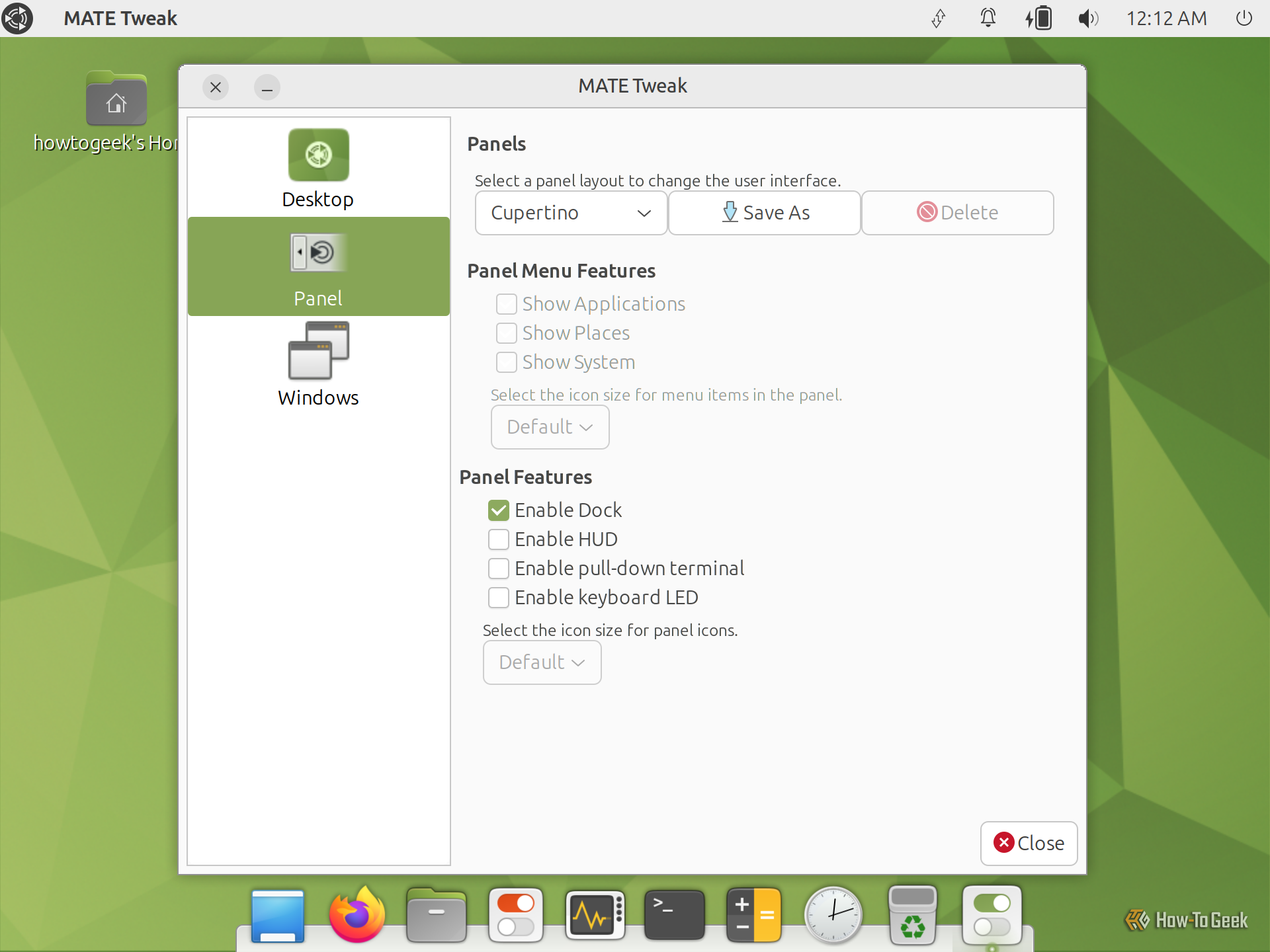This screenshot has width=1270, height=952.
Task: Switch to the Desktop section
Action: tap(318, 168)
